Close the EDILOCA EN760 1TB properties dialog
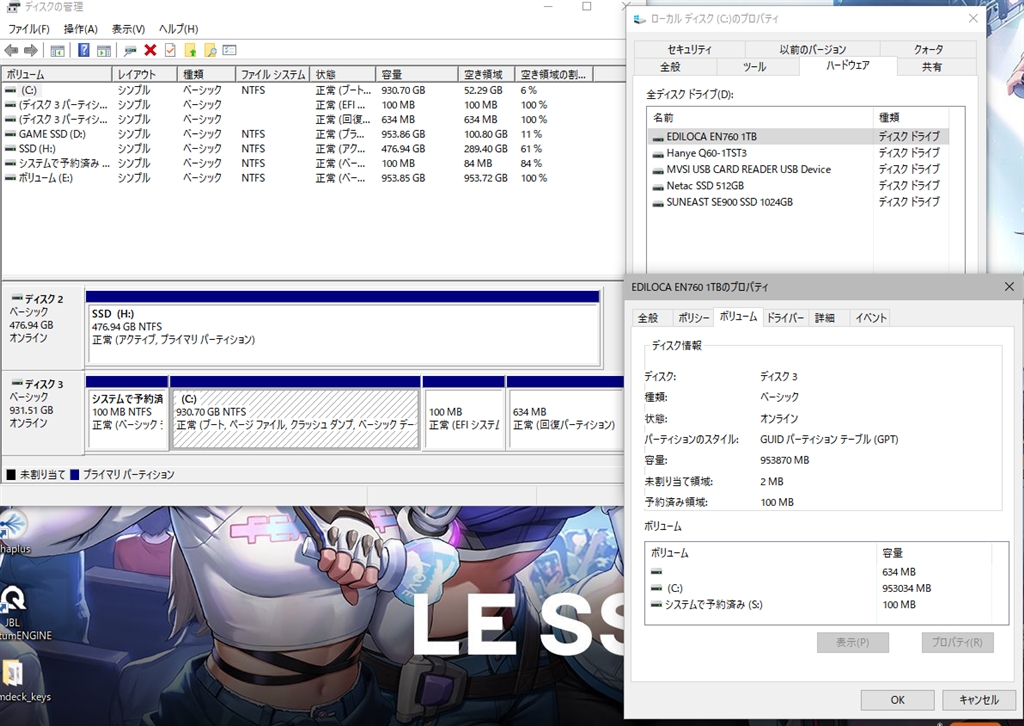Viewport: 1024px width, 726px height. click(1009, 287)
